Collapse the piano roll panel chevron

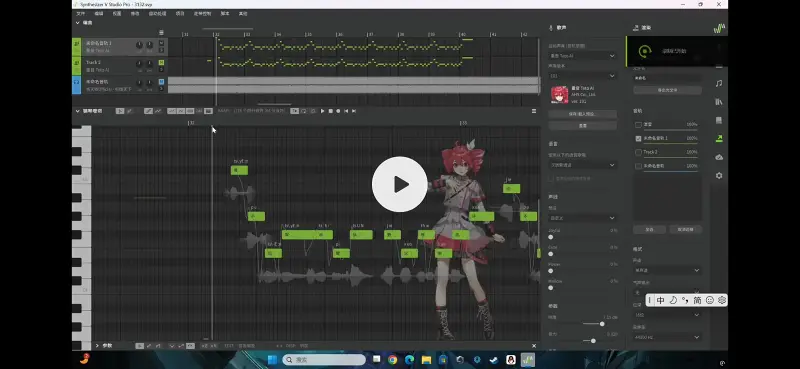point(78,111)
